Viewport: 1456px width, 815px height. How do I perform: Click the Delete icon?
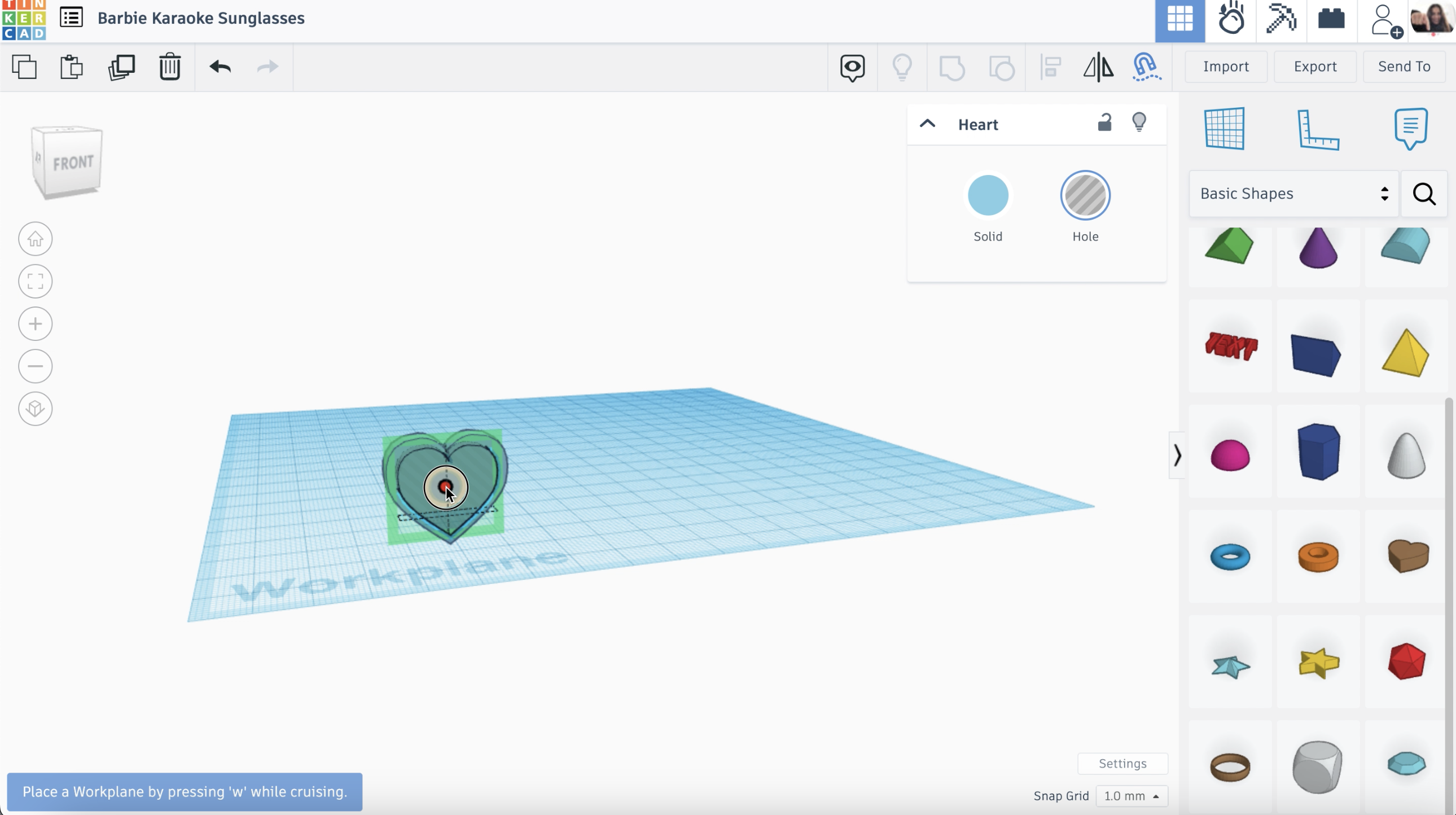click(x=170, y=67)
